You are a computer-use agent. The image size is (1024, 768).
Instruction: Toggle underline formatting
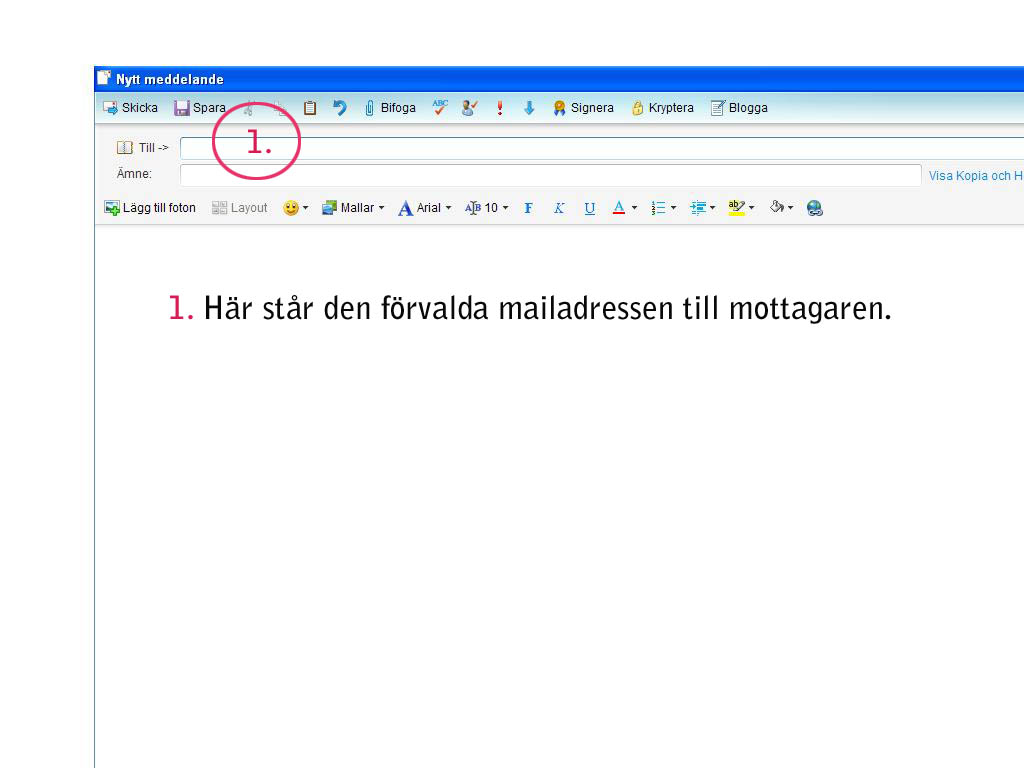tap(590, 208)
